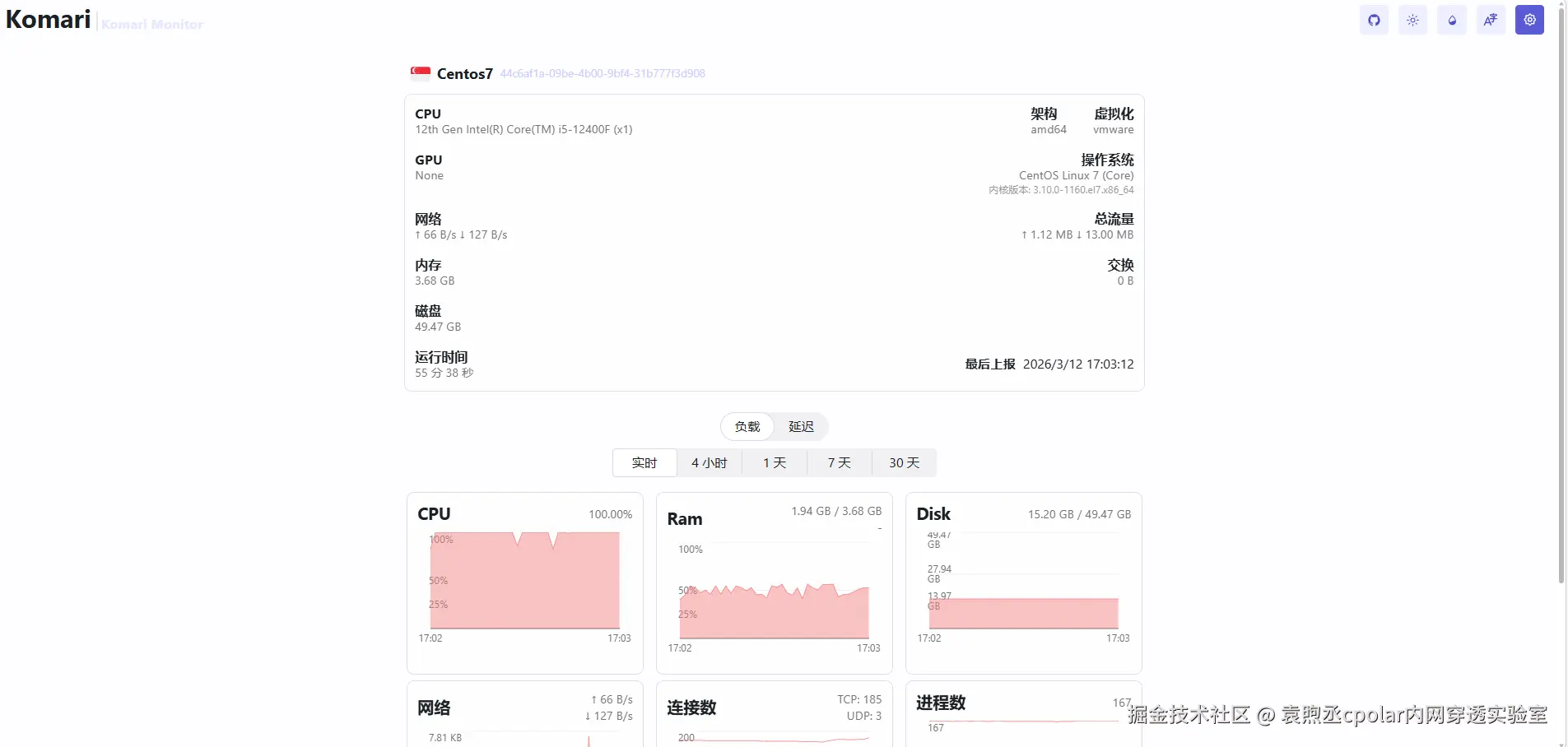Click the Singapore flag icon beside Centos7
The width and height of the screenshot is (1568, 747).
pos(421,73)
